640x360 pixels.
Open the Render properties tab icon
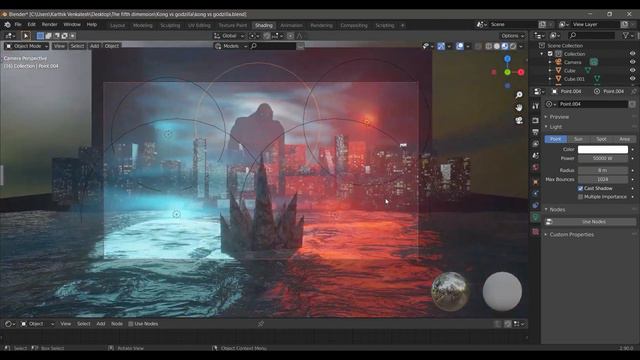pos(536,120)
